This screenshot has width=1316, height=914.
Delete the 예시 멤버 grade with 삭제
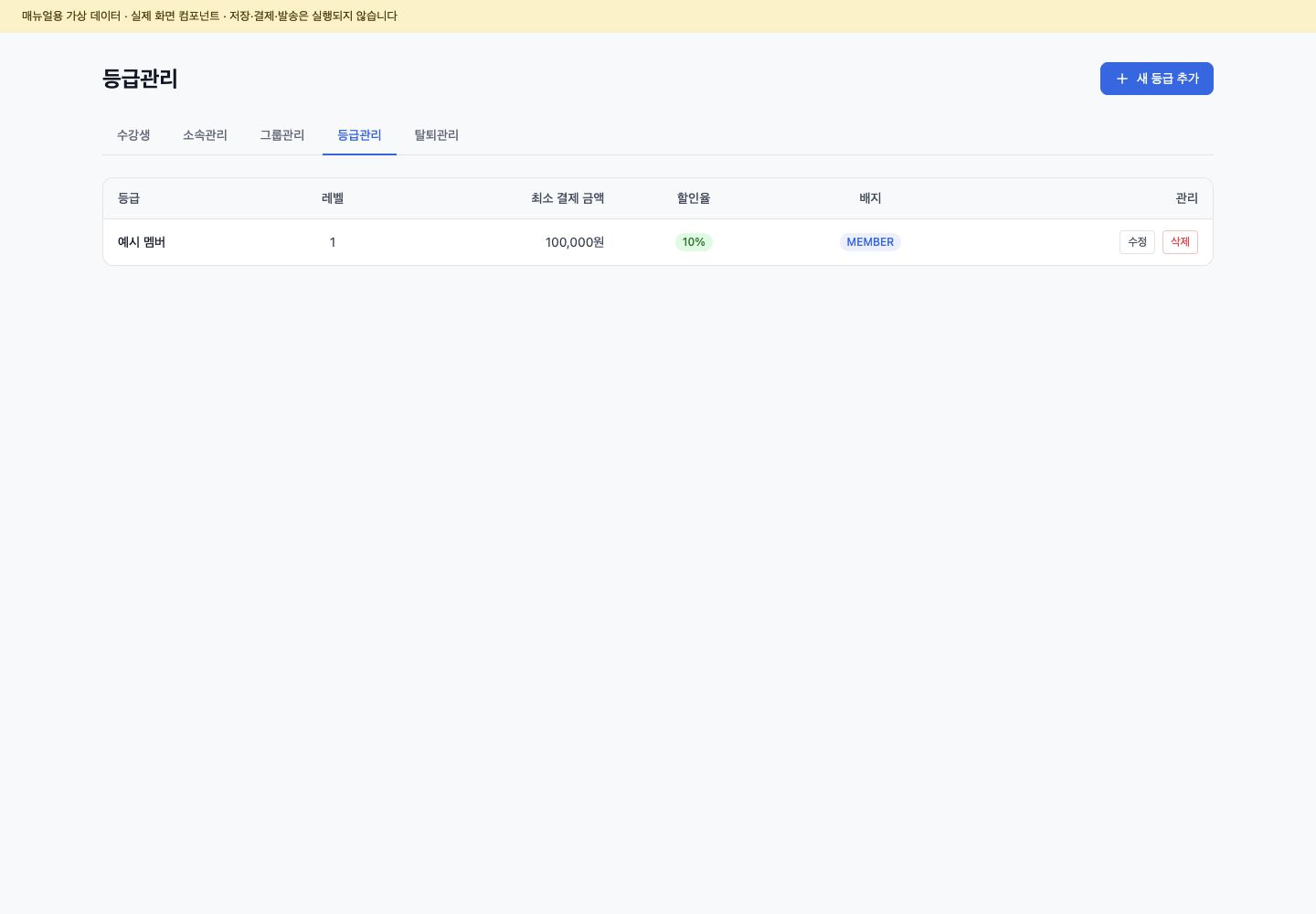click(x=1180, y=242)
